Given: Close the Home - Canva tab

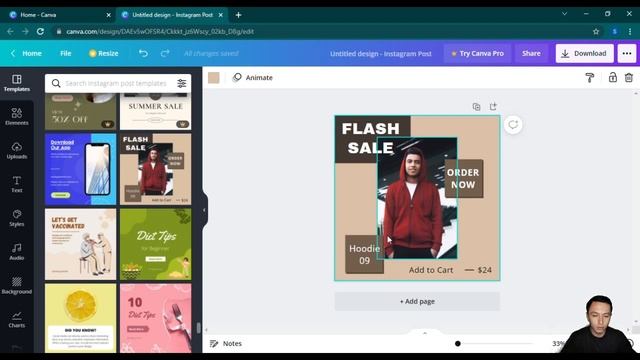Looking at the screenshot, I should (x=109, y=15).
